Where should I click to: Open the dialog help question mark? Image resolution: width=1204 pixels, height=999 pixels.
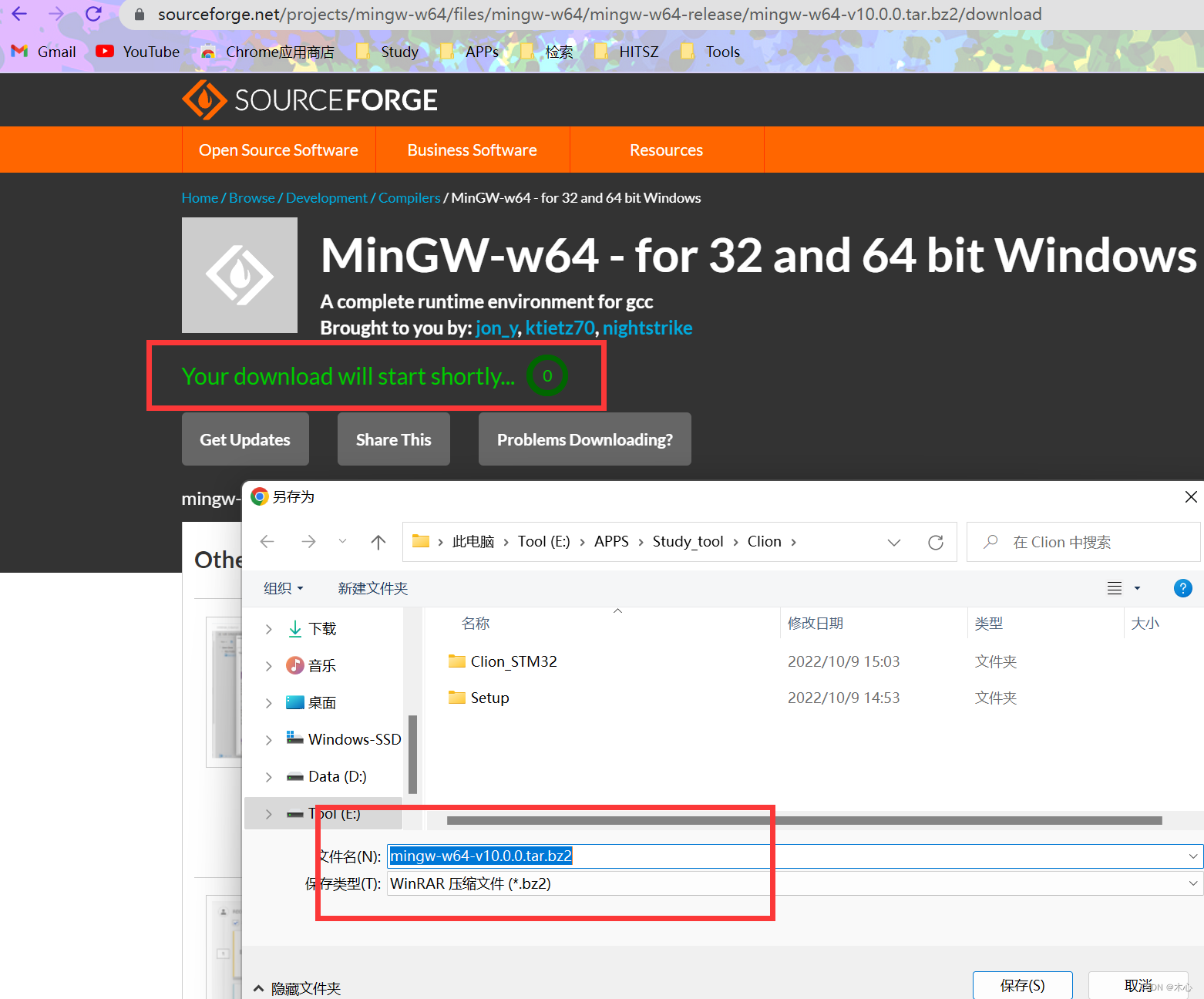pos(1182,588)
